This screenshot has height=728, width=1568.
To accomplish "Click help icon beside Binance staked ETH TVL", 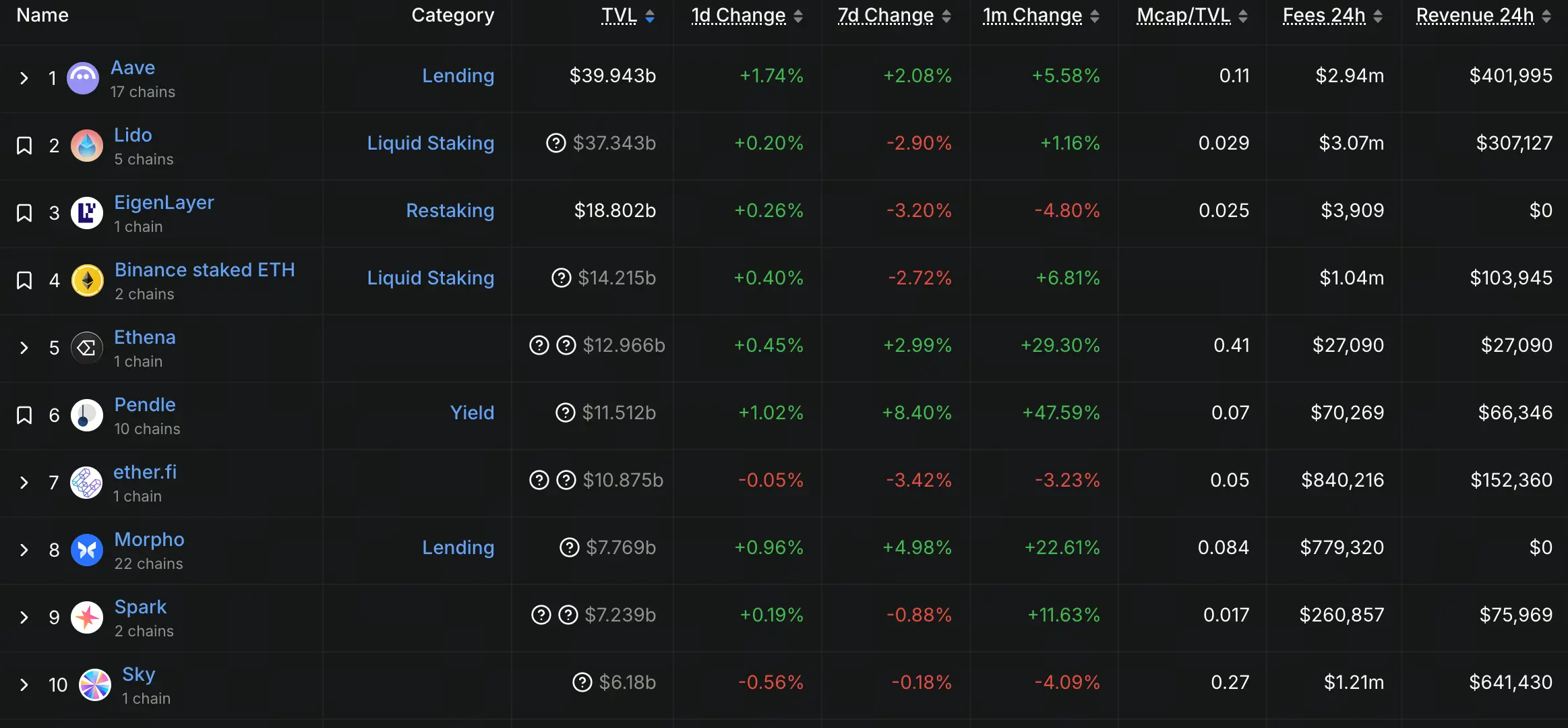I will 562,278.
